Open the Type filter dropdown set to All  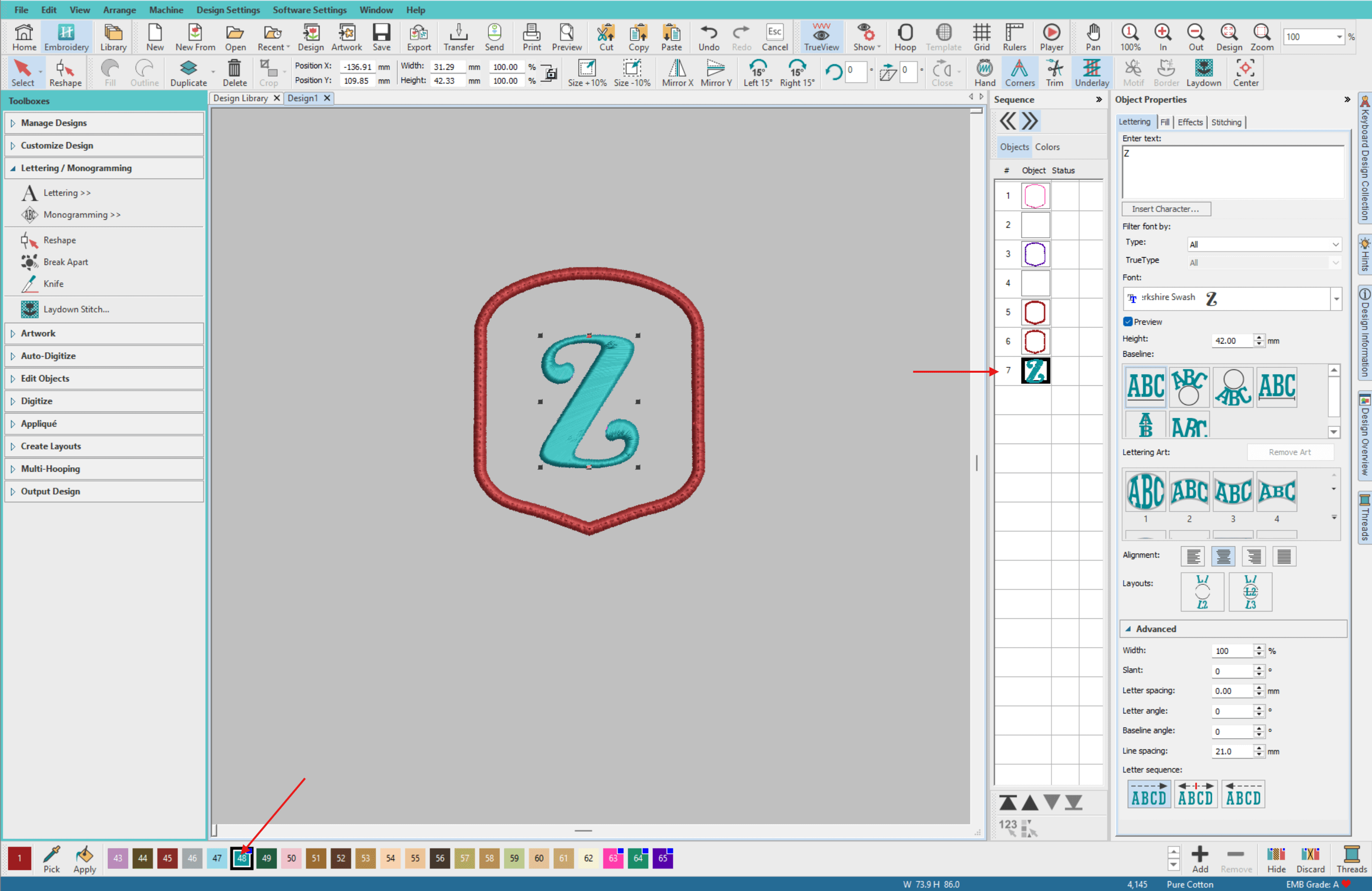(1264, 244)
